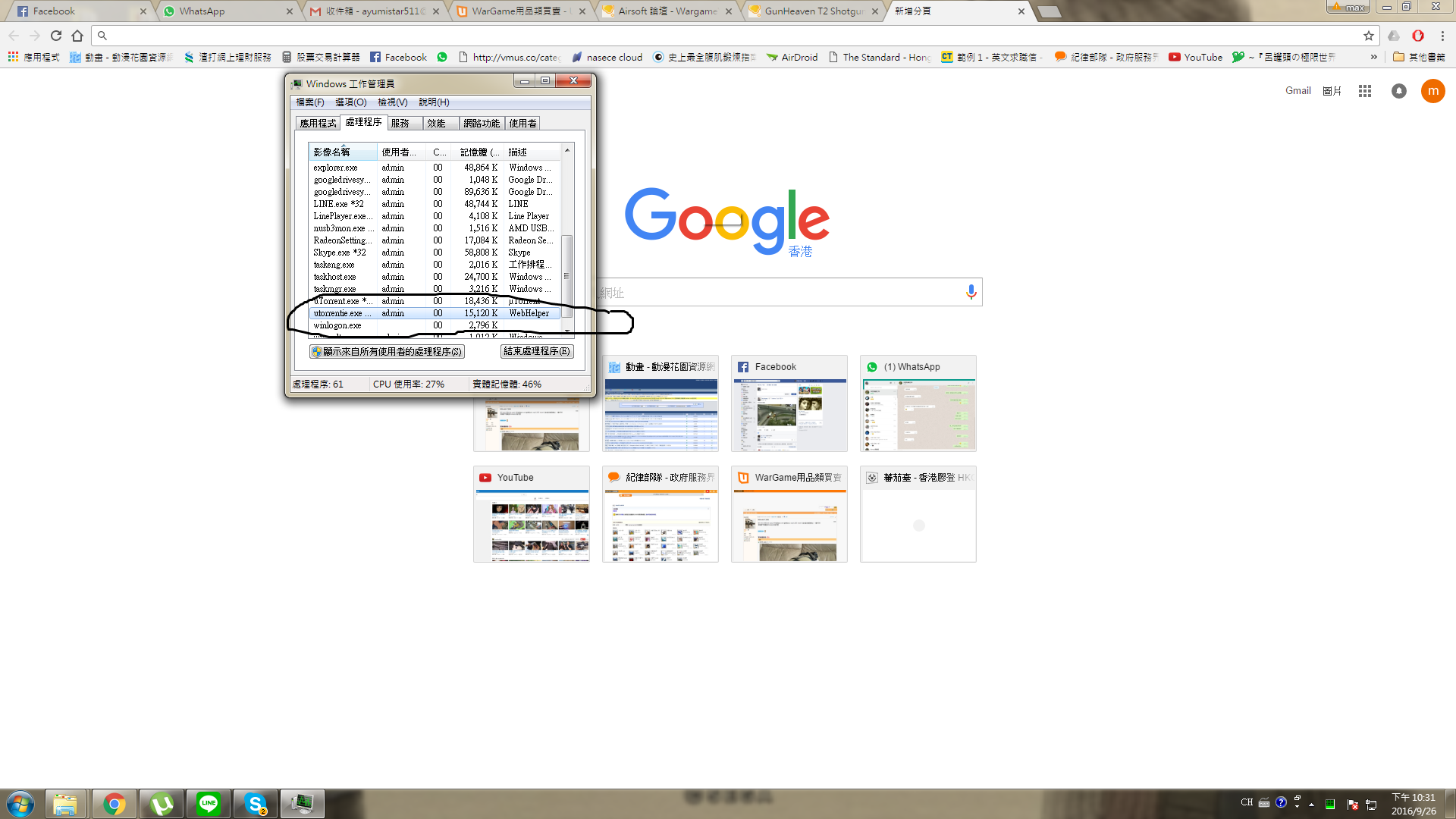
Task: Open the YouTube most-visited thumbnail
Action: [532, 514]
